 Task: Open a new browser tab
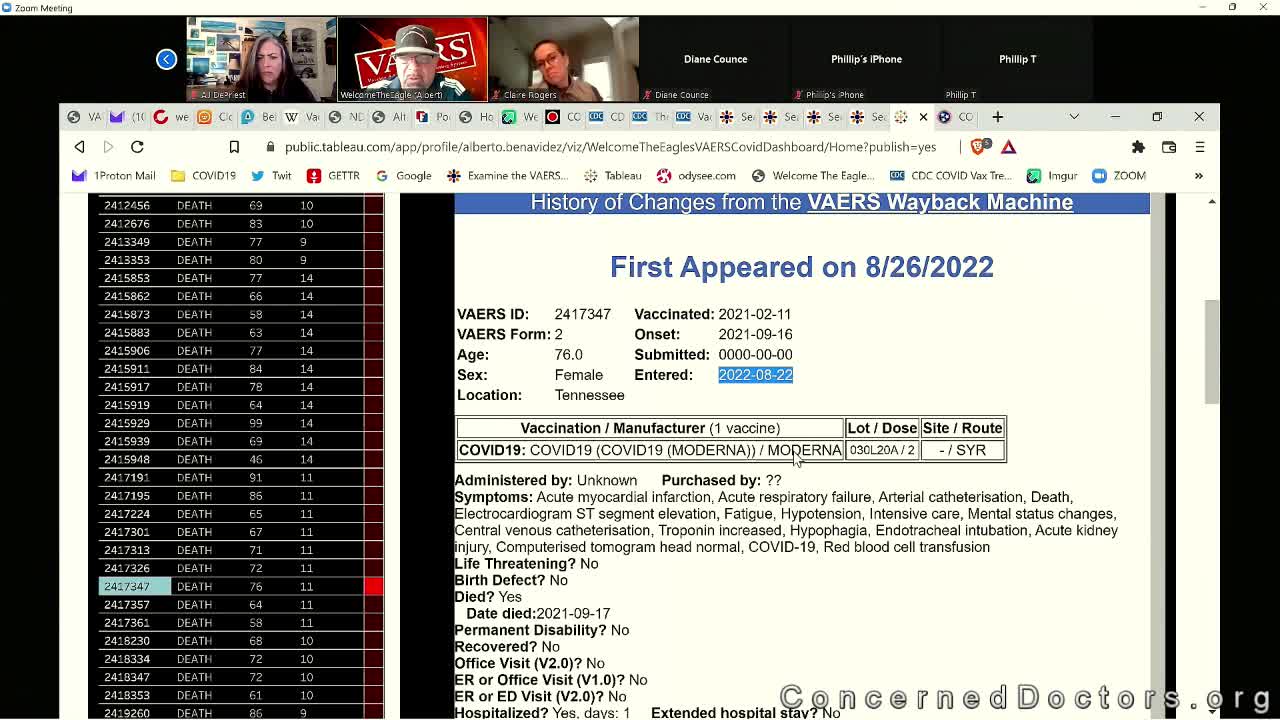pos(997,117)
